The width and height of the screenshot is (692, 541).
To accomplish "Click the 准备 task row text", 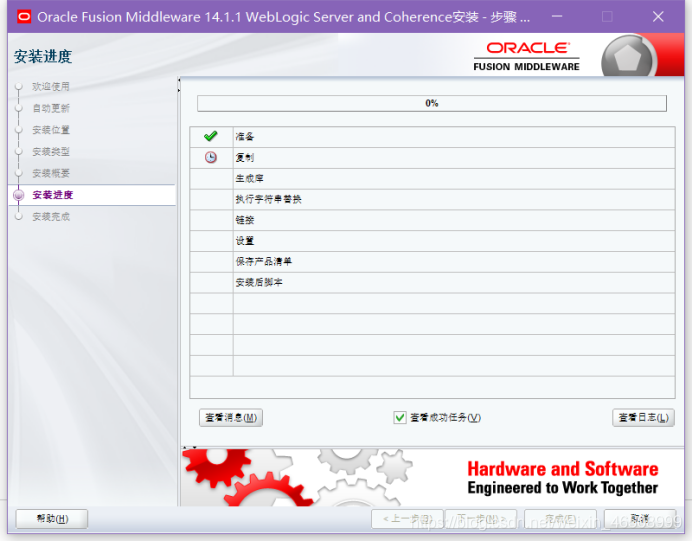I will point(244,136).
